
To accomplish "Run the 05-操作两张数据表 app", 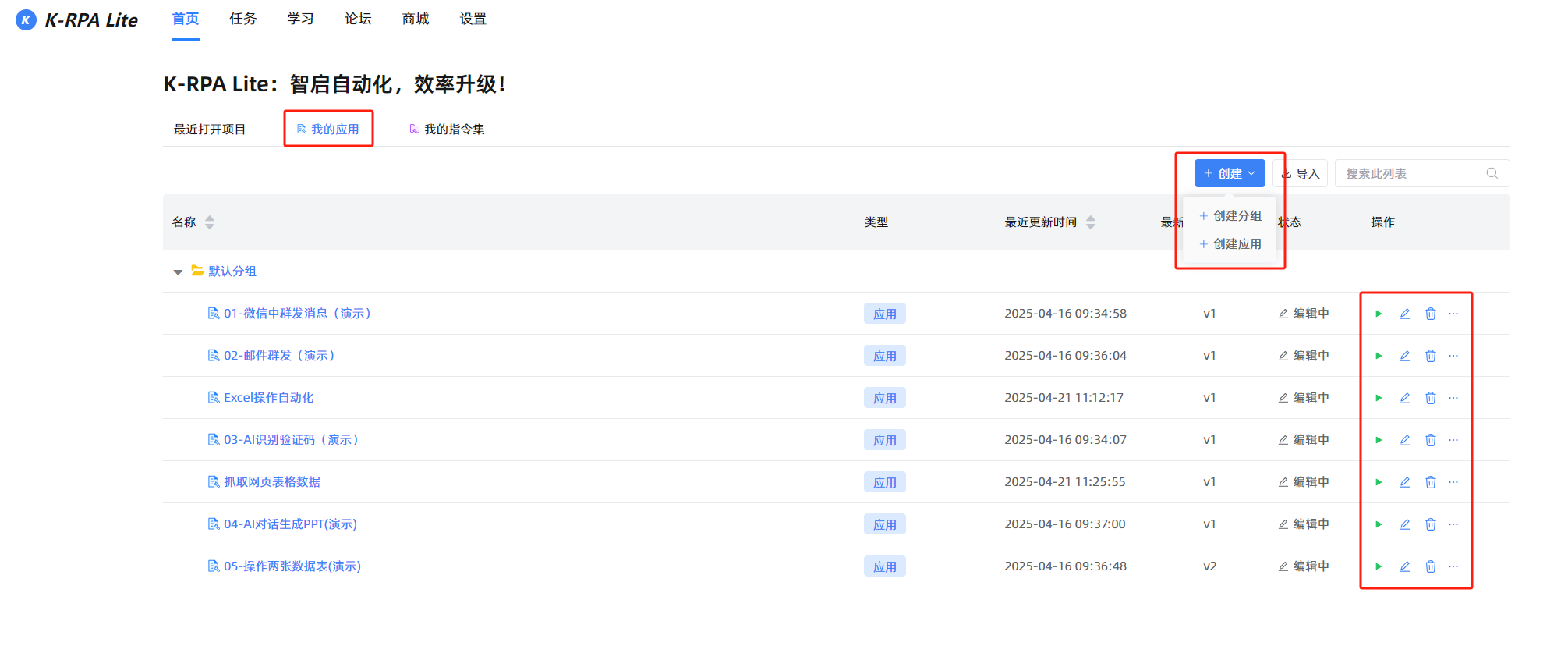I will tap(1379, 566).
